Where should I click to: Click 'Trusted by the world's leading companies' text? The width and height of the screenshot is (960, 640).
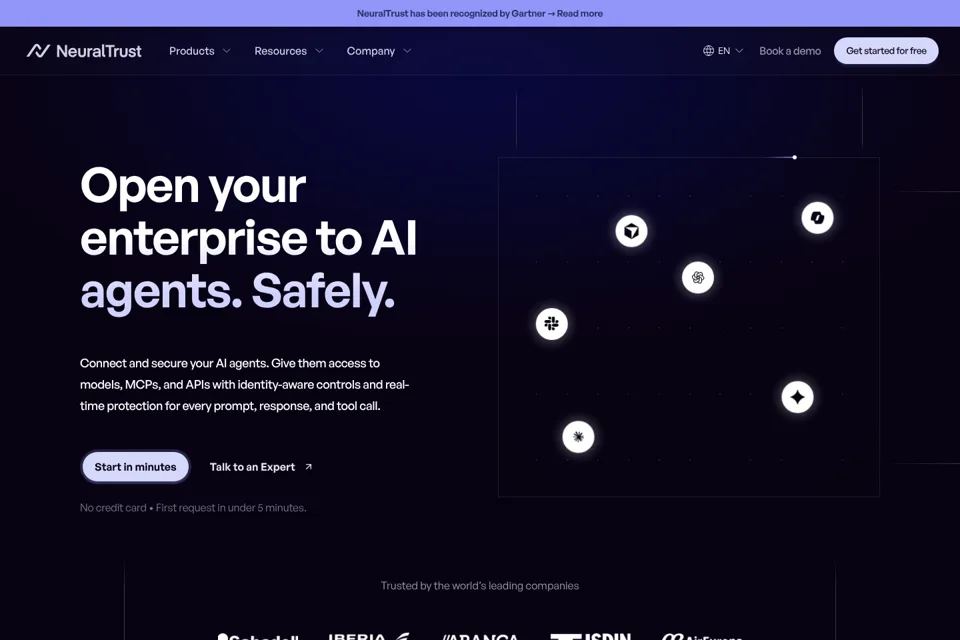tap(480, 585)
